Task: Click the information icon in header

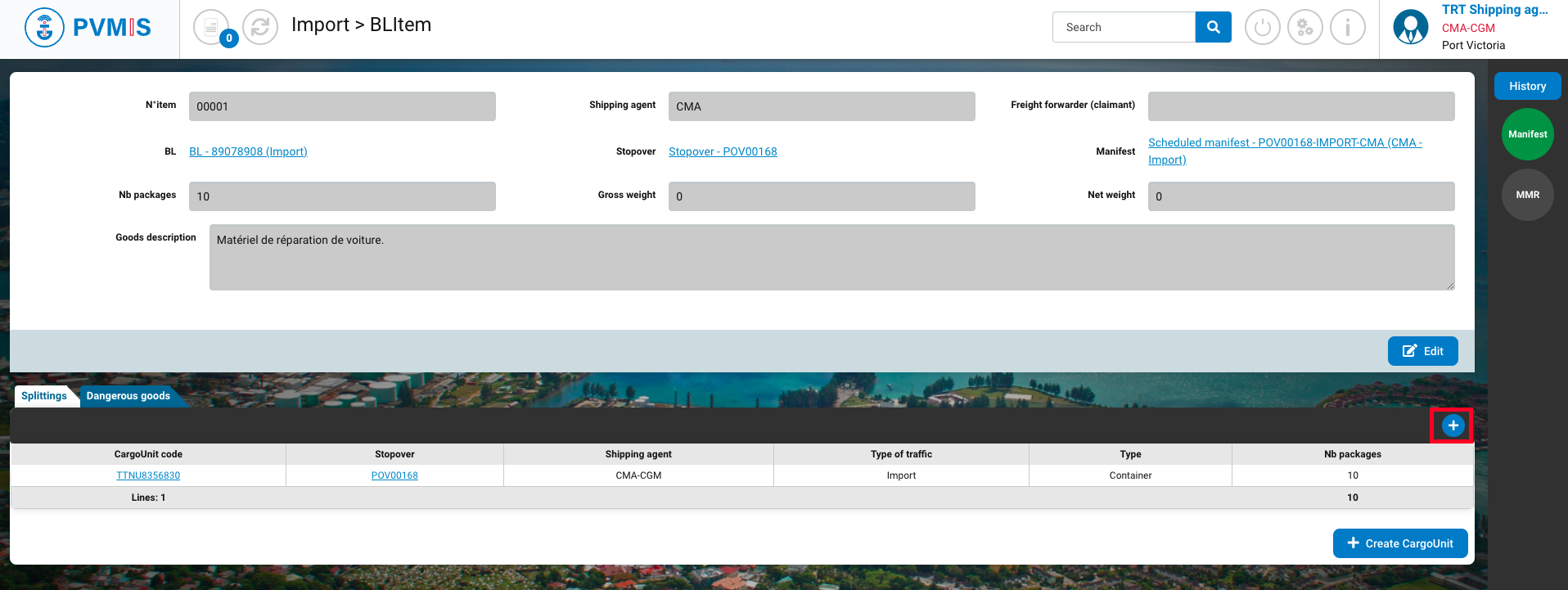Action: pyautogui.click(x=1347, y=28)
